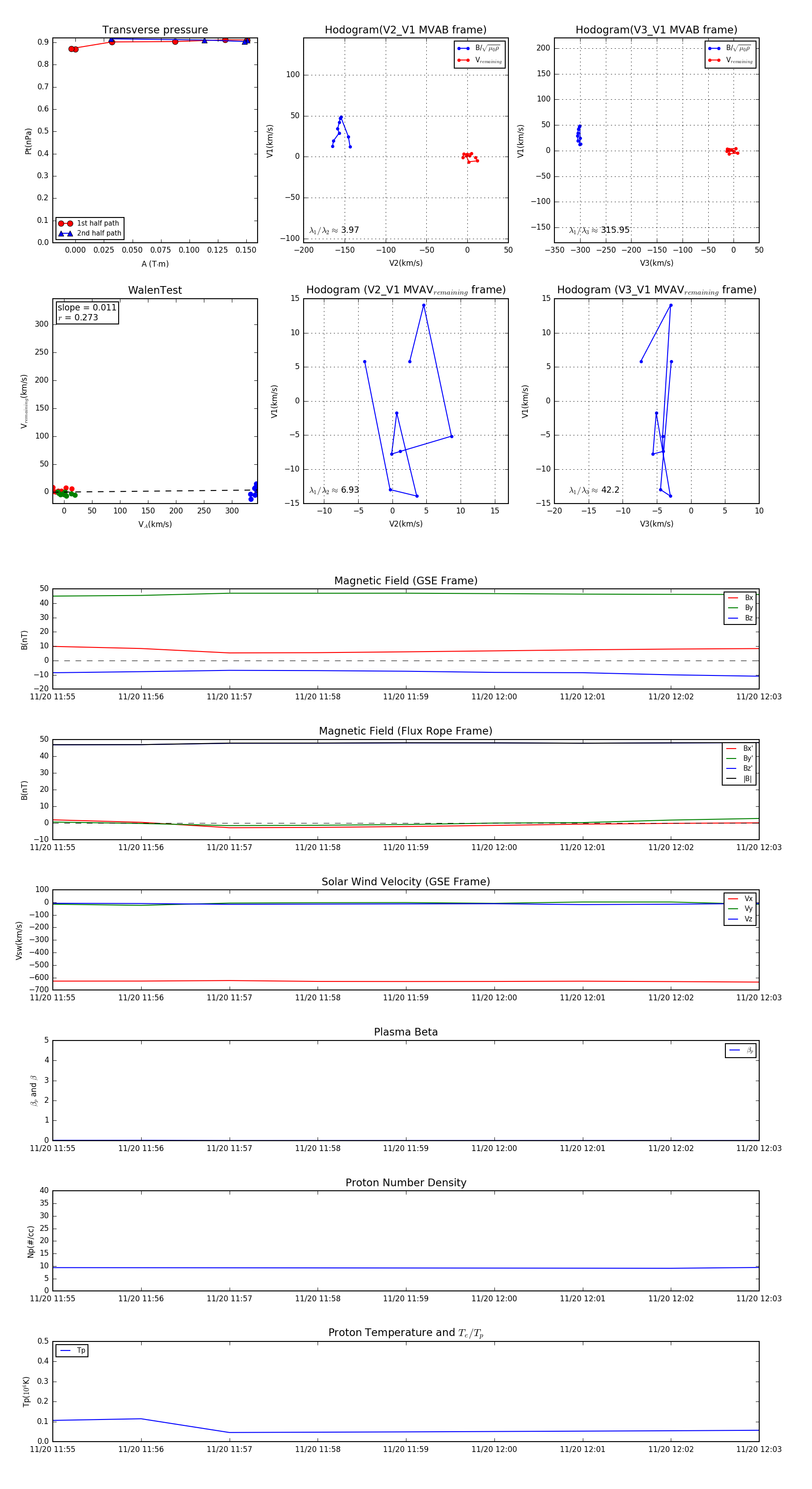Click the 'Tp' legend entry

pos(72,1351)
